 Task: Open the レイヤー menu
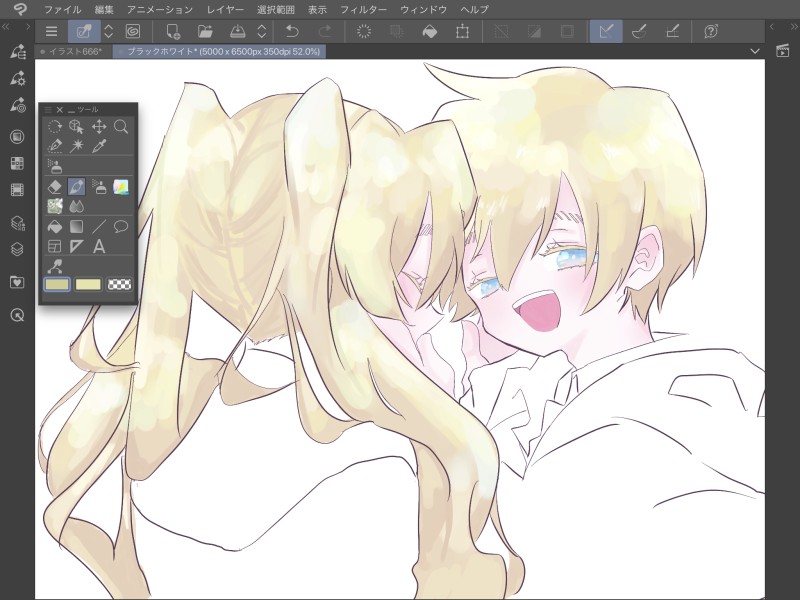(225, 9)
